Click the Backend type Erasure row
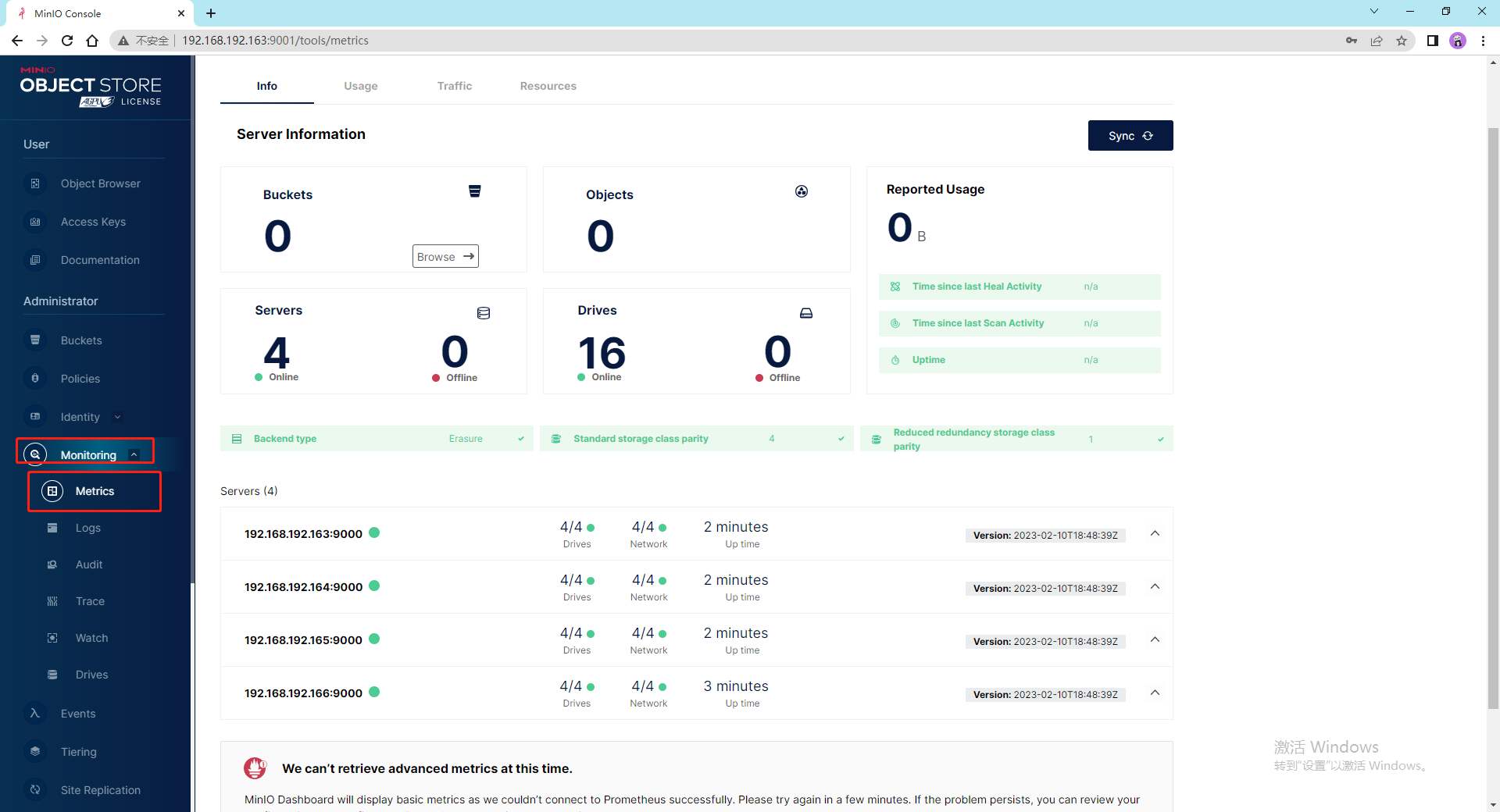This screenshot has height=812, width=1500. click(377, 439)
